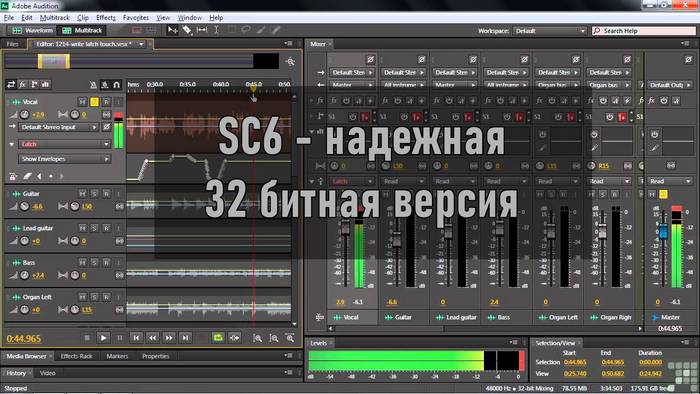
Task: Toggle Vocal track phase polarity icon
Action: [106, 127]
